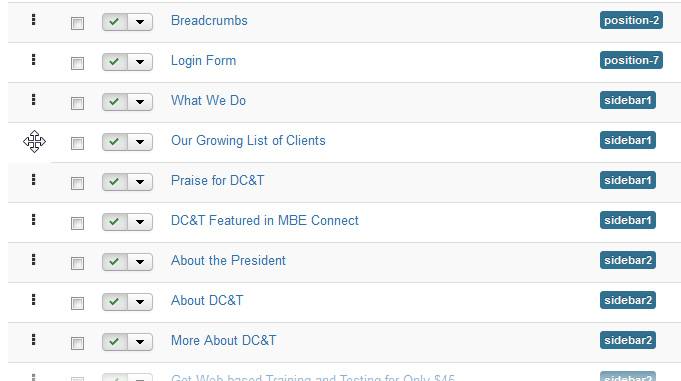The image size is (681, 381).
Task: Open the status dropdown arrow for Login Form
Action: click(x=140, y=62)
